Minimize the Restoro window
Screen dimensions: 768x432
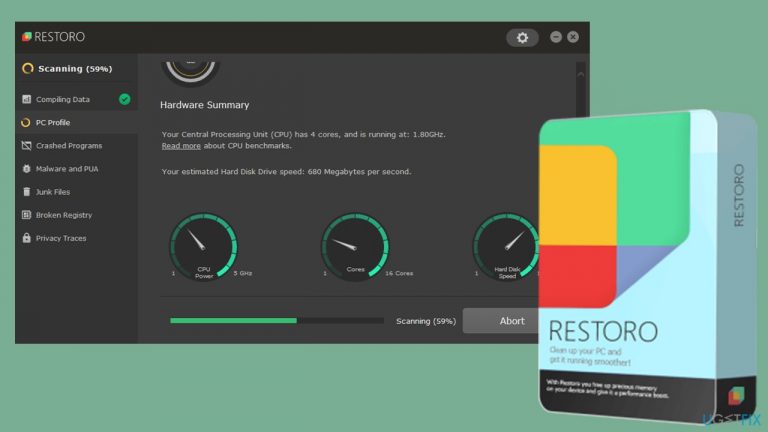pyautogui.click(x=555, y=37)
